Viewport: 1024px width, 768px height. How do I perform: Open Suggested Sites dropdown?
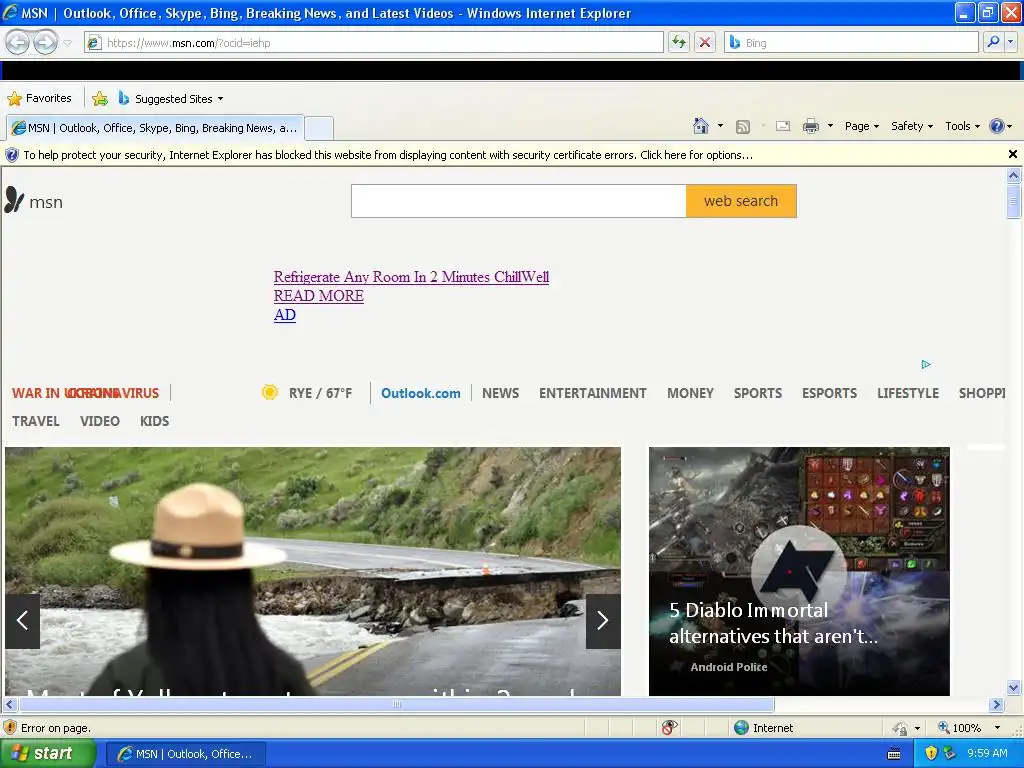tap(171, 99)
